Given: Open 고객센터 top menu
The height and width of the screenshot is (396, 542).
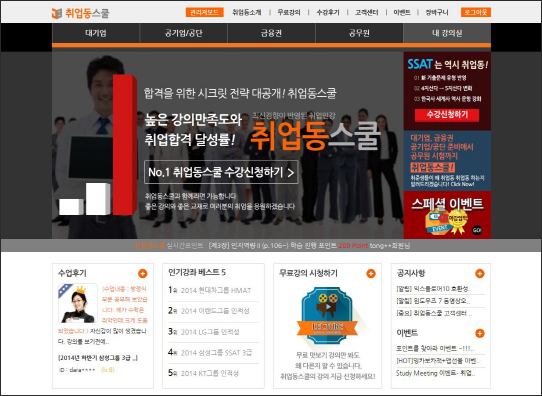Looking at the screenshot, I should point(366,12).
